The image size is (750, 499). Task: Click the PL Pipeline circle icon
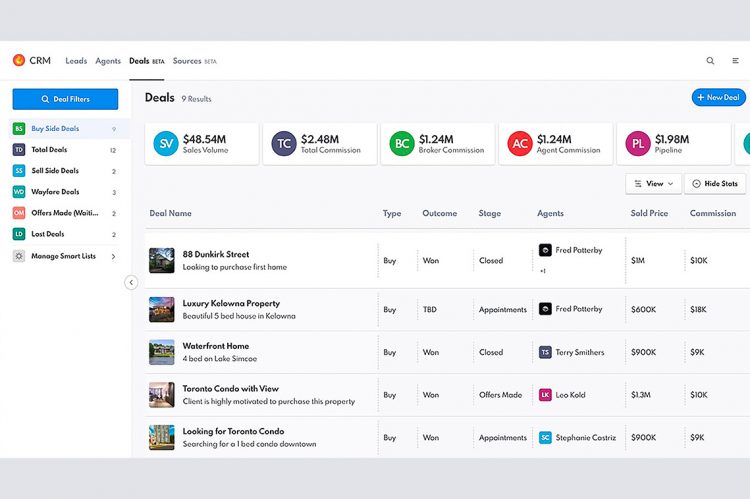coord(638,144)
